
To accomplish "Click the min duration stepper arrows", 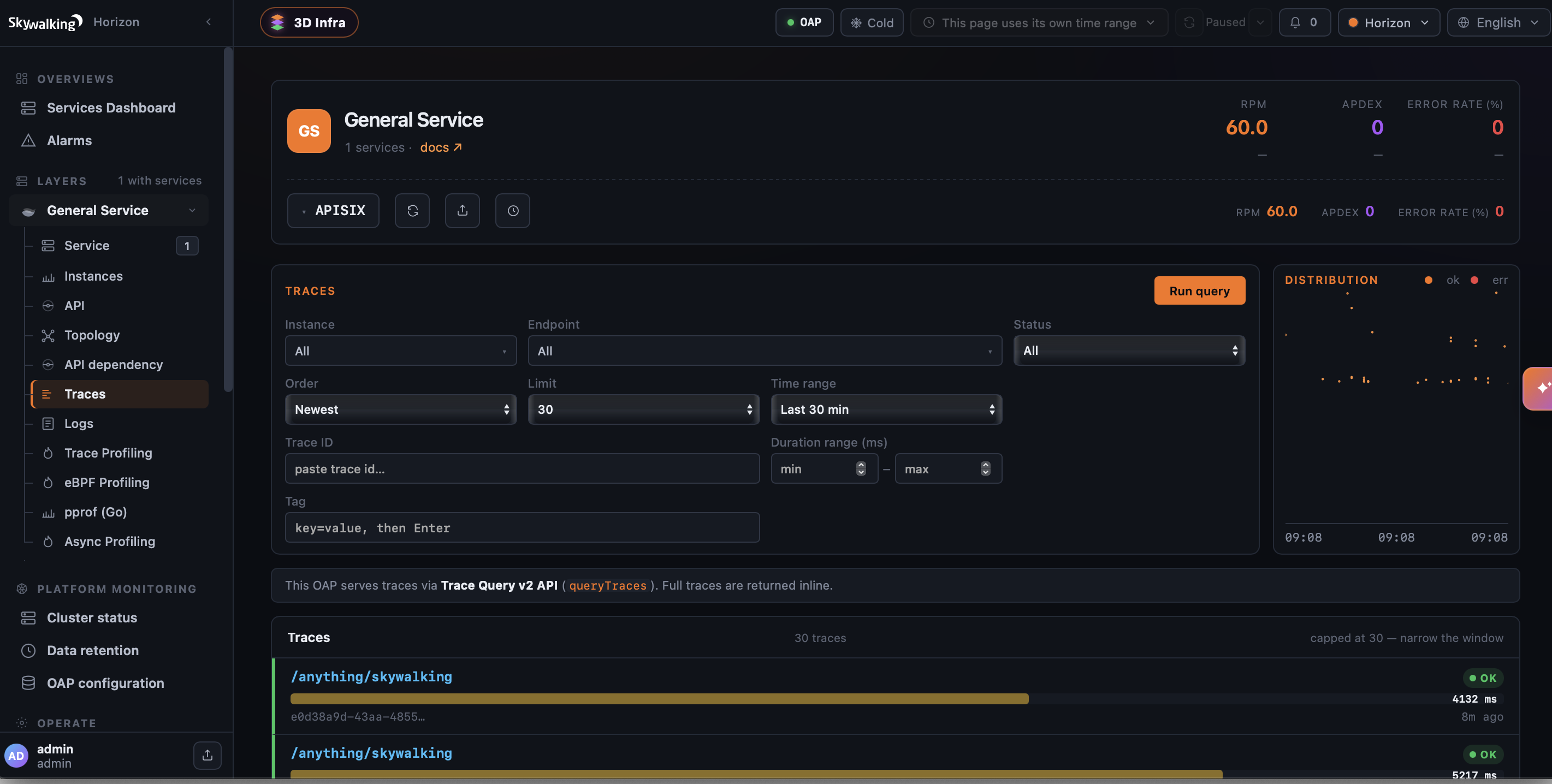I will (861, 468).
